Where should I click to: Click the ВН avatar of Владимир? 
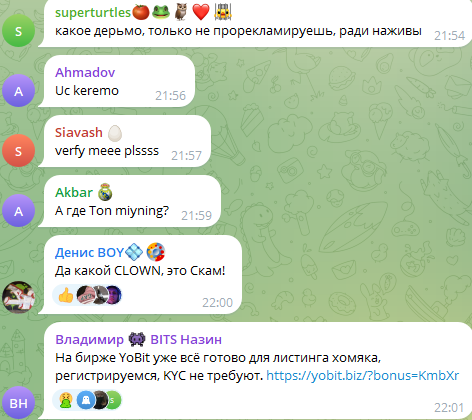(18, 403)
